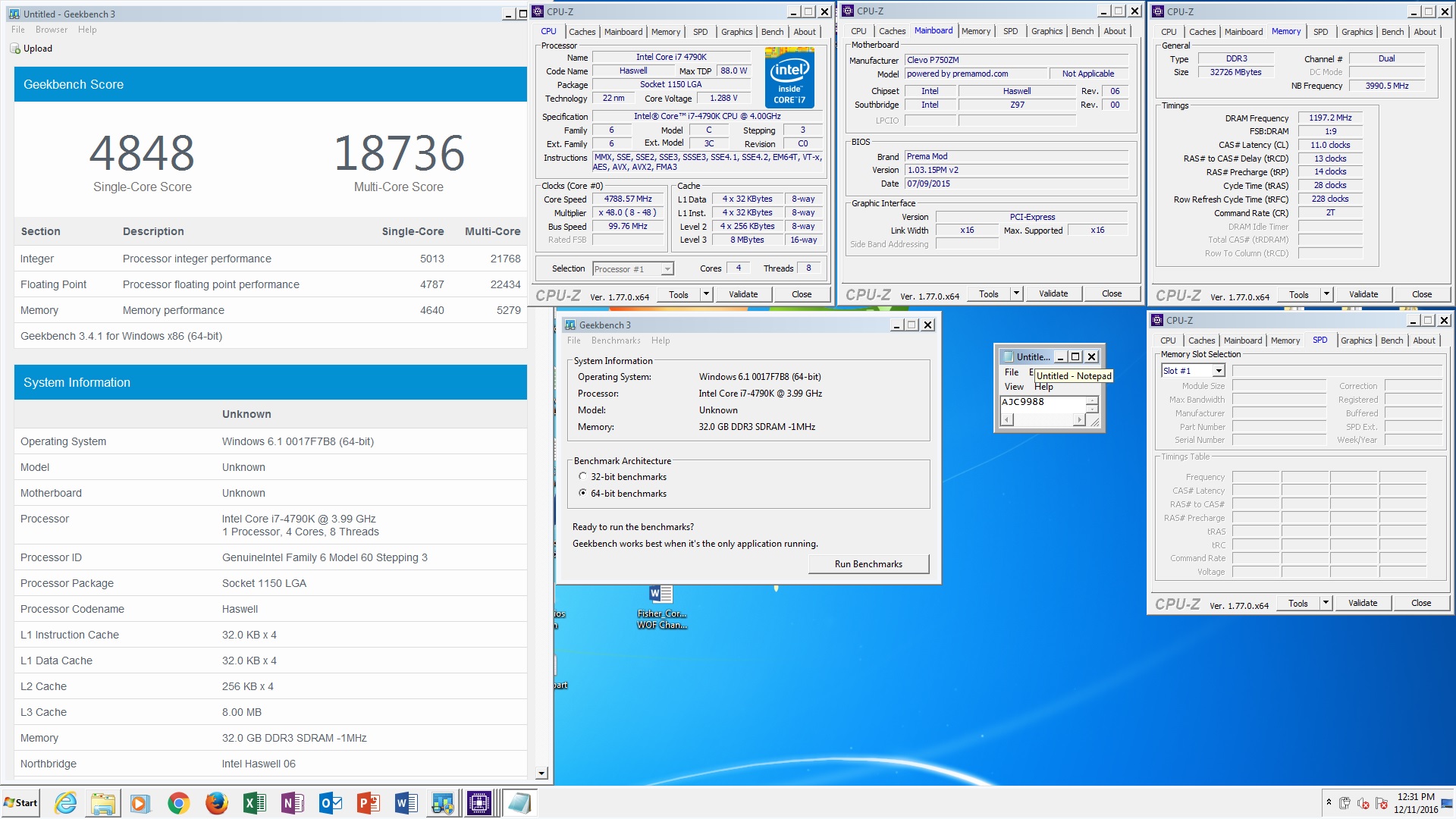Expand Tools dropdown arrow in CPU tab window
Viewport: 1456px width, 819px height.
click(706, 294)
